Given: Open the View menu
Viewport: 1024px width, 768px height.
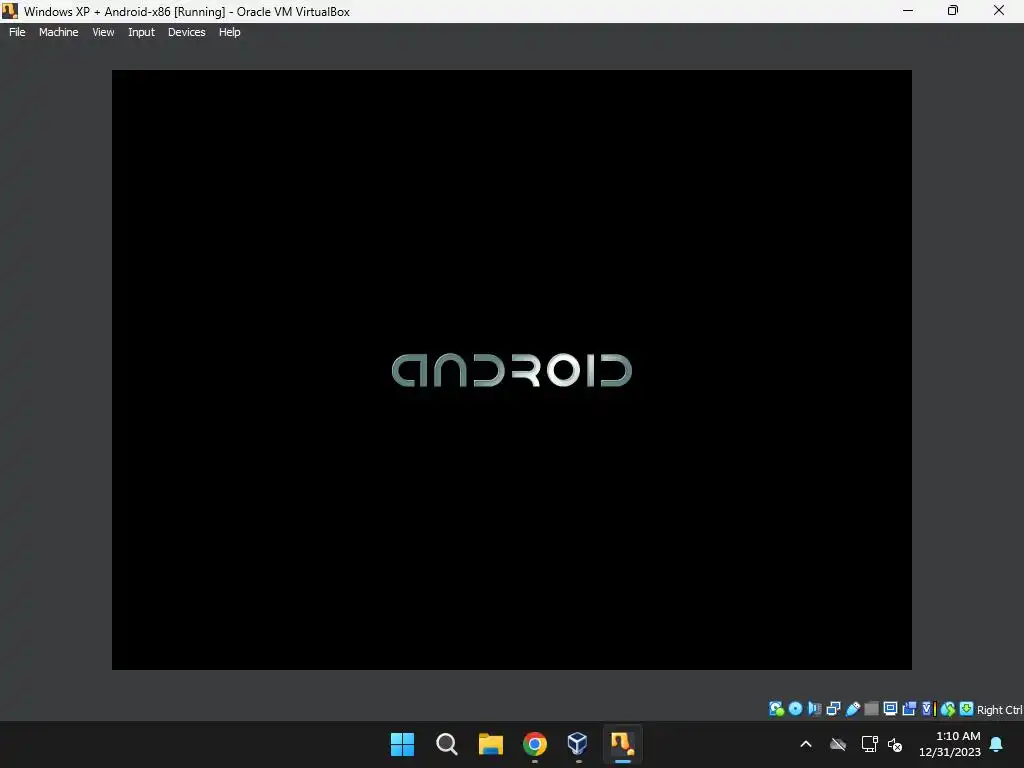Looking at the screenshot, I should pos(103,32).
